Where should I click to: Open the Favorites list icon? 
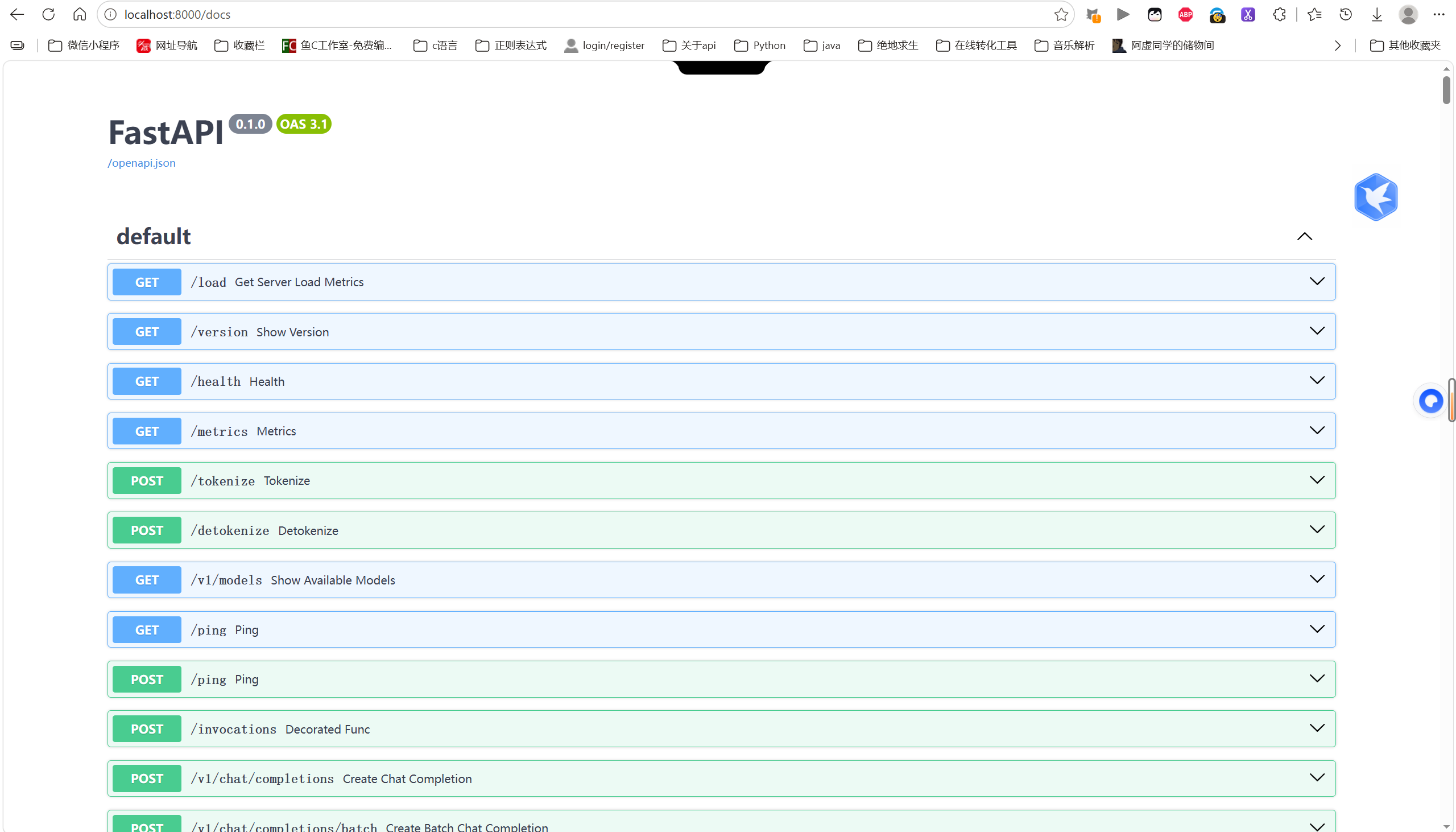tap(1314, 14)
